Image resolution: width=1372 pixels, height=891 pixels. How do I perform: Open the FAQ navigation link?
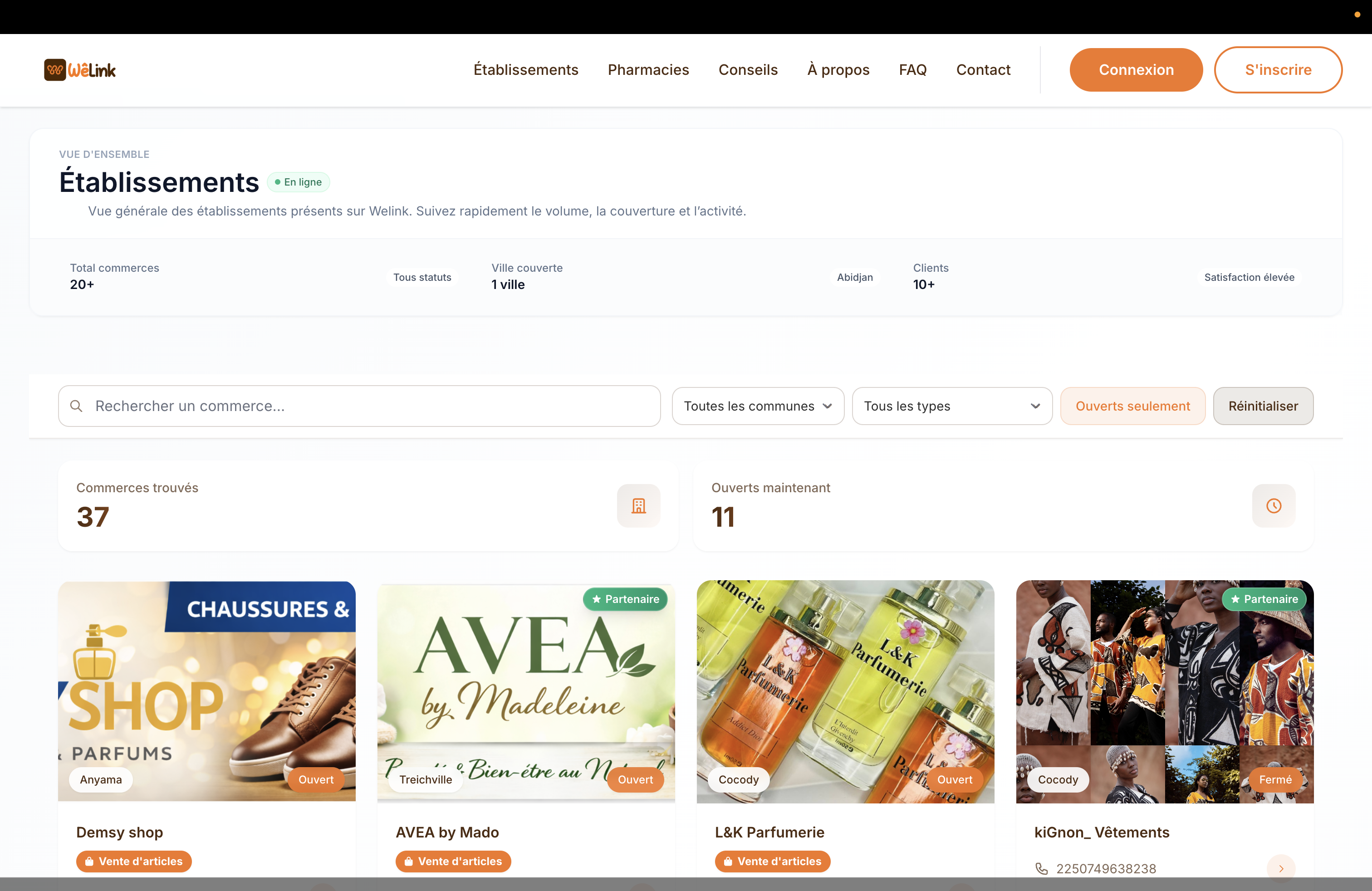[912, 70]
